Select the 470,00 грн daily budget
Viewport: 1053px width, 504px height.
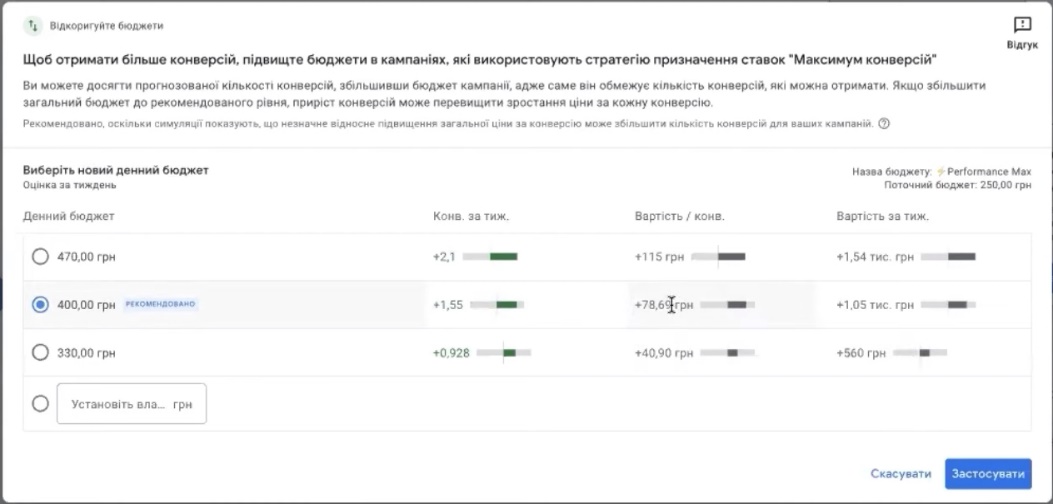coord(40,257)
